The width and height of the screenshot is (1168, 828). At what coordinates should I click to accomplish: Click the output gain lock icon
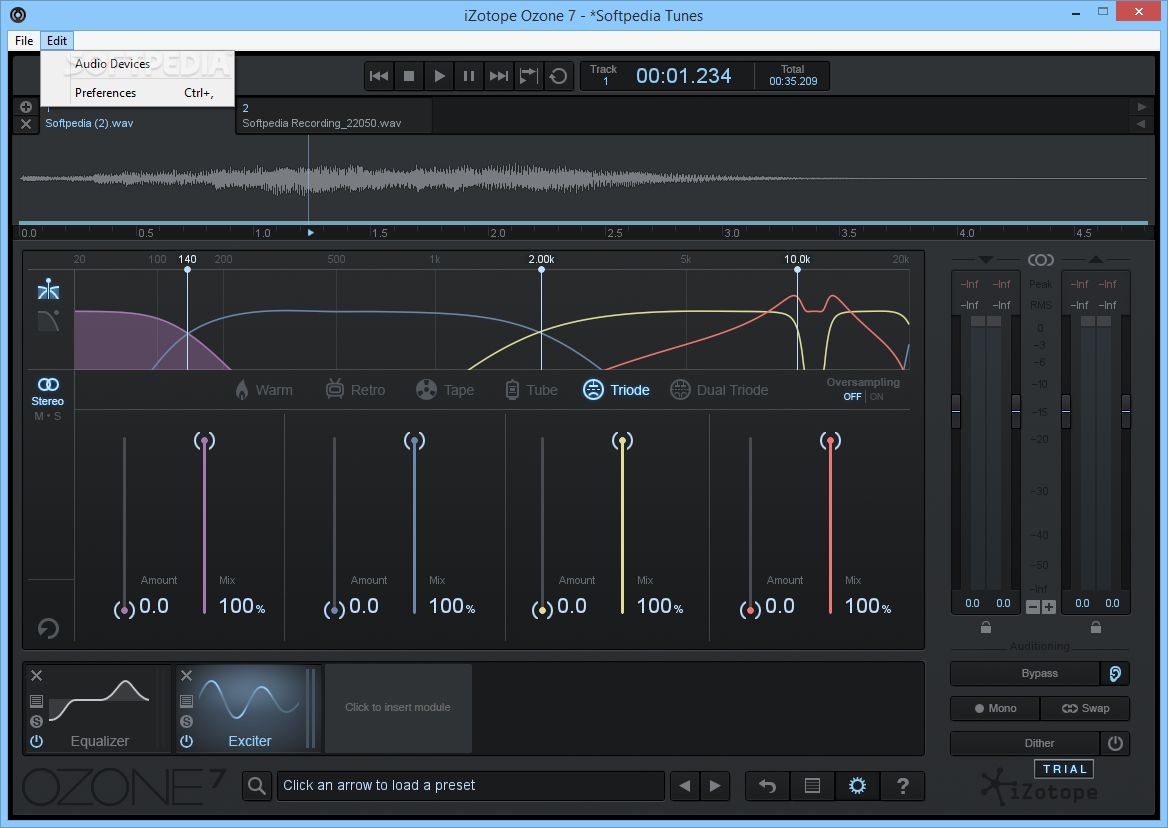point(1096,627)
